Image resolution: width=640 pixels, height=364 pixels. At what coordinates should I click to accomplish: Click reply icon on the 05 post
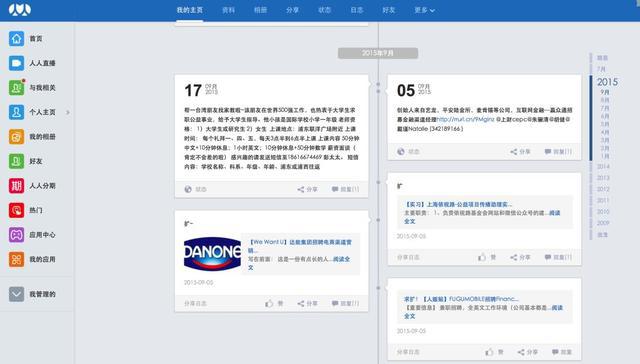point(548,152)
